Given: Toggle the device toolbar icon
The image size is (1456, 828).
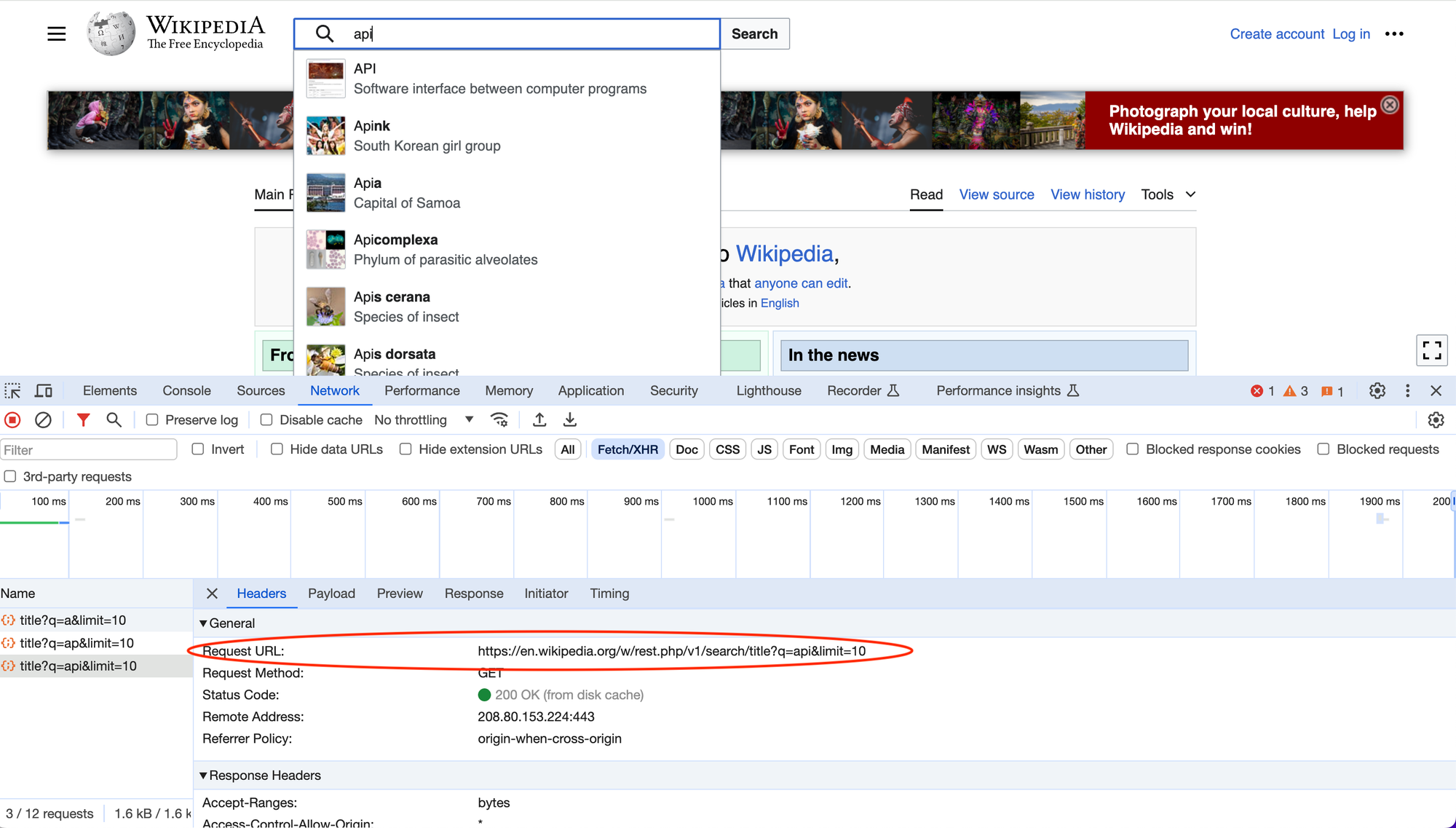Looking at the screenshot, I should [x=44, y=391].
